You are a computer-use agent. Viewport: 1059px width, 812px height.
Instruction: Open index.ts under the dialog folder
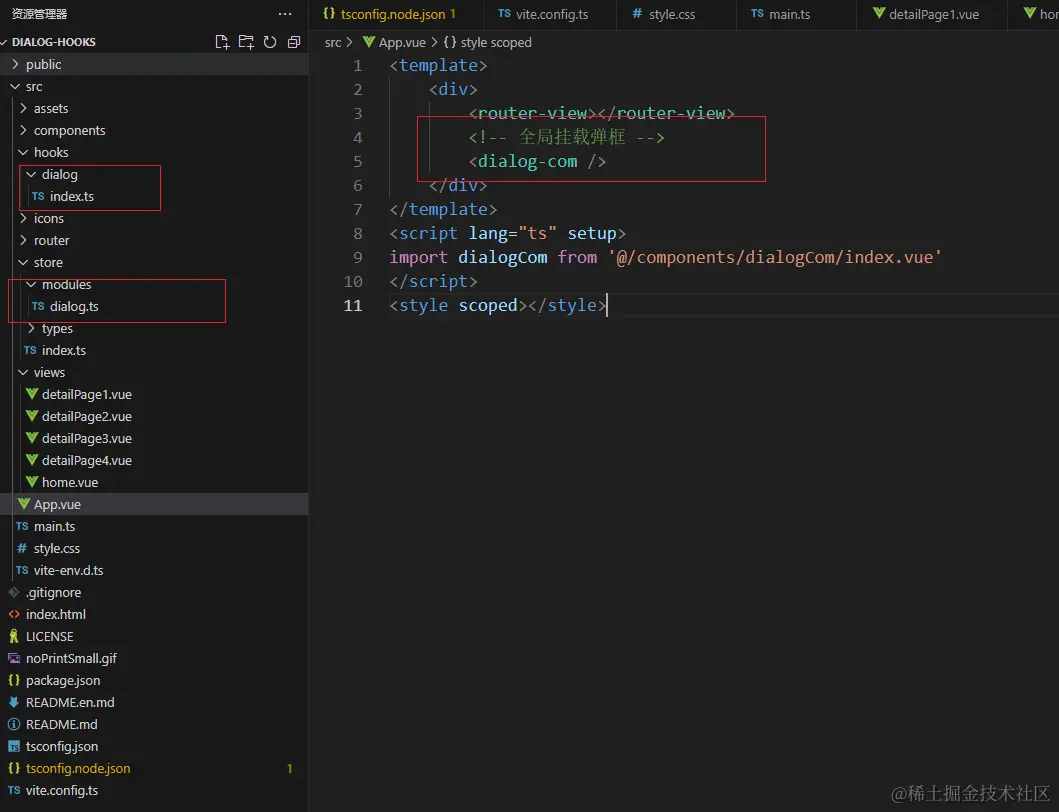pos(154,196)
